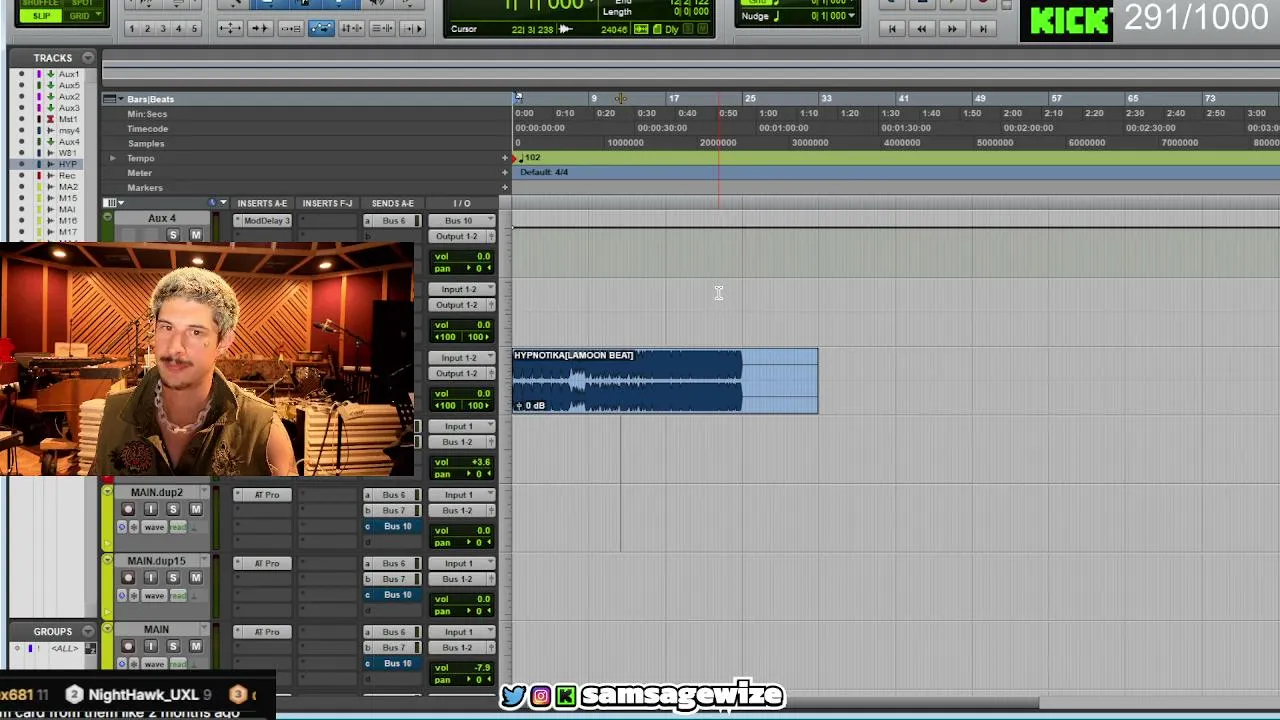Image resolution: width=1280 pixels, height=720 pixels.
Task: Select the Aux1 track in the Tracks list
Action: point(68,74)
